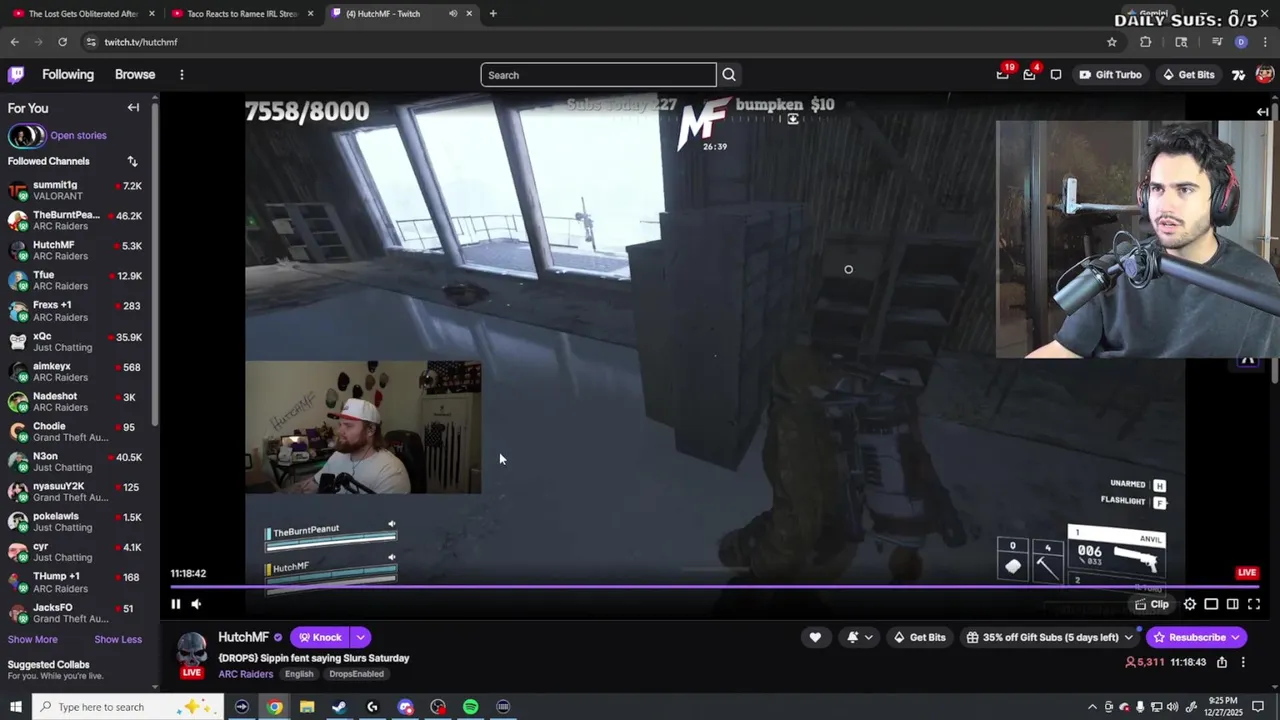Open notification bell dropdown
Image resolution: width=1280 pixels, height=720 pixels.
point(860,637)
